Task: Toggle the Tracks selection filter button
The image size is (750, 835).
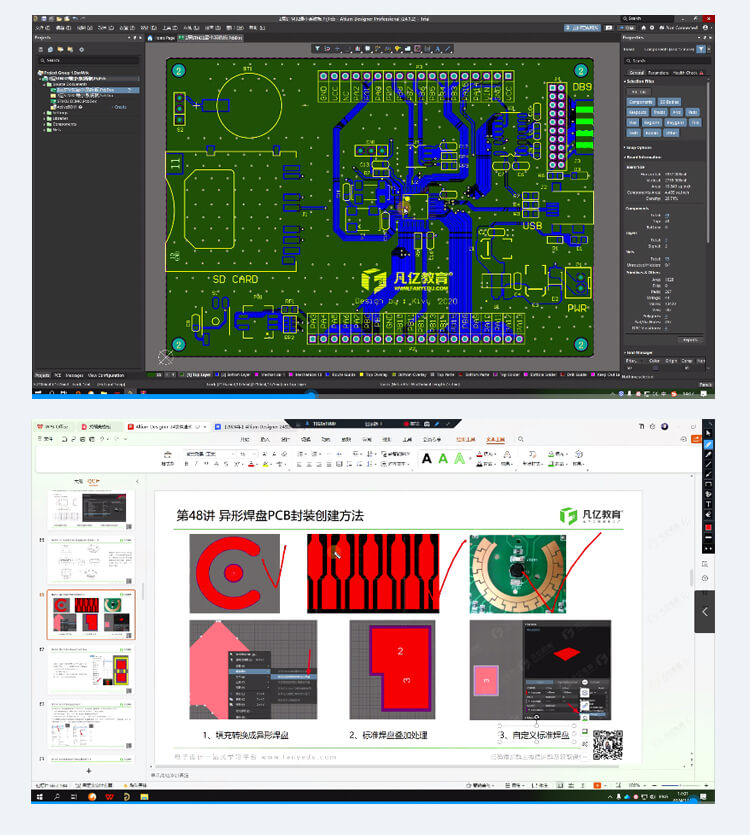Action: 659,112
